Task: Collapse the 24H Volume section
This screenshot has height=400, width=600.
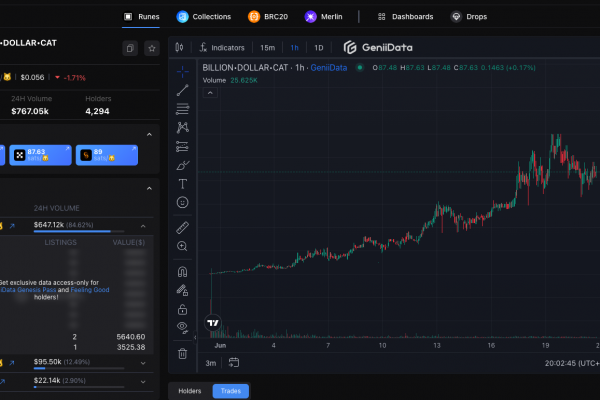Action: click(x=149, y=189)
